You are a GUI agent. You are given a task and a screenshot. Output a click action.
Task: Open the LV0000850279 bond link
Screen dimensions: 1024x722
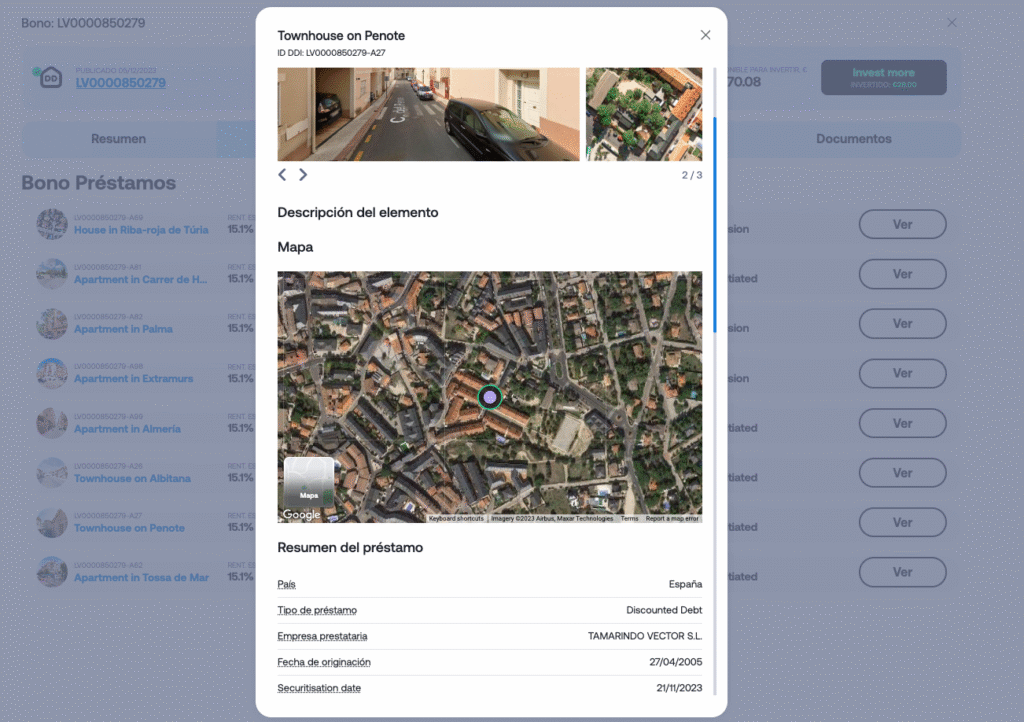pos(121,83)
